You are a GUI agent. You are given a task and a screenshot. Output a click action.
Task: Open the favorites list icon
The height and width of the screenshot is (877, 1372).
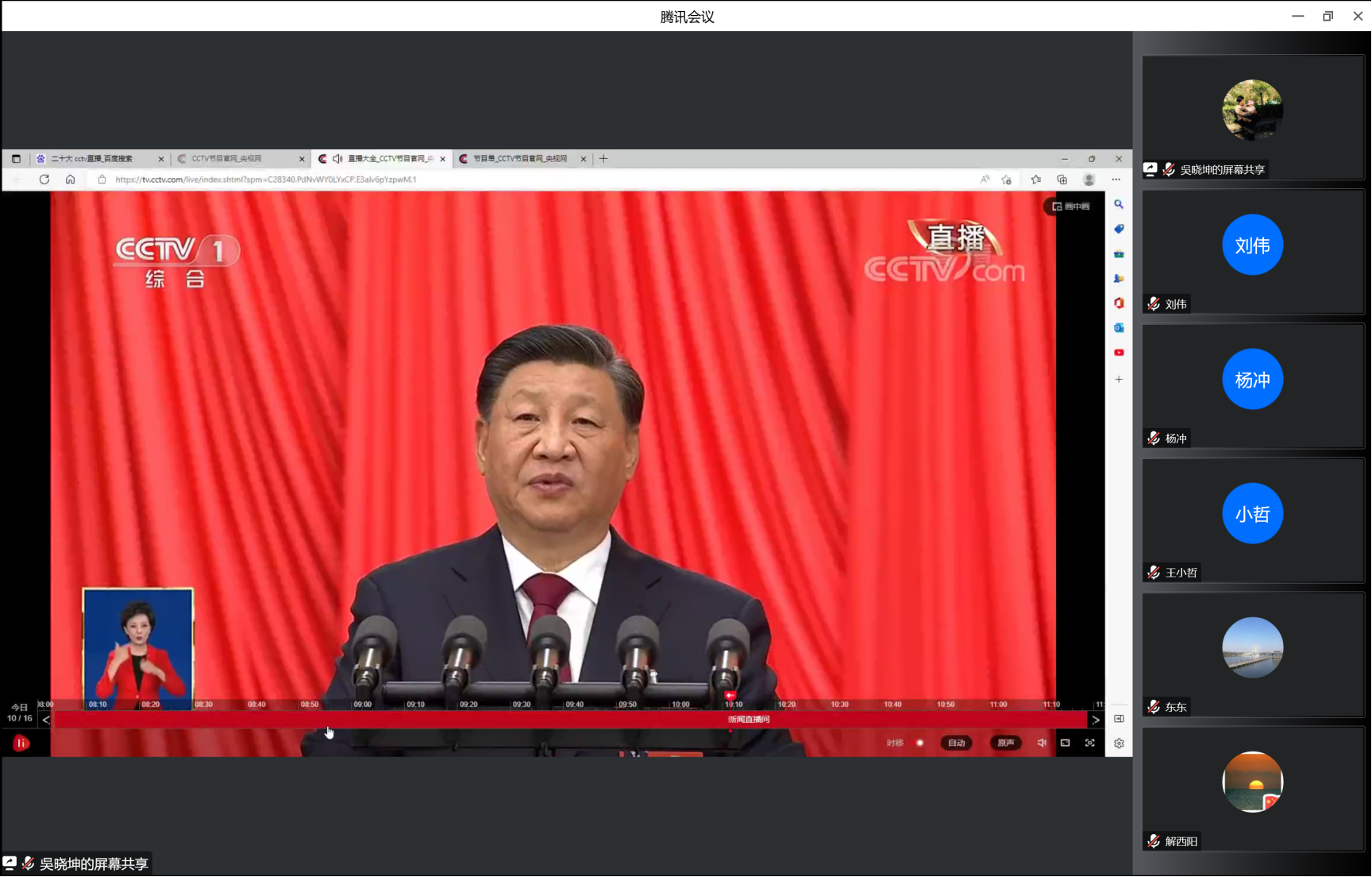pos(1036,180)
